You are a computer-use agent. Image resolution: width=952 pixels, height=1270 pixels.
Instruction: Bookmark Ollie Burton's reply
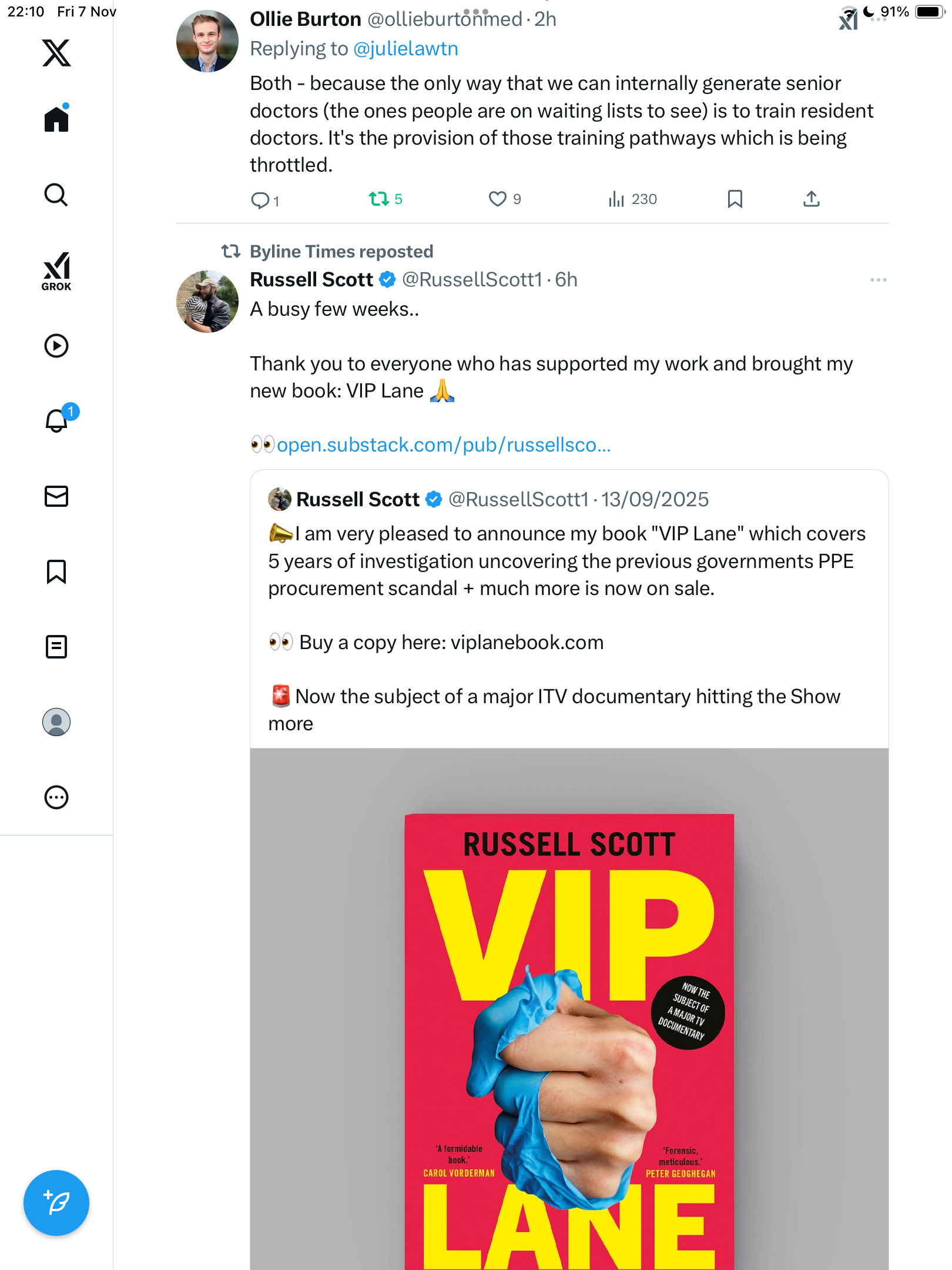[x=735, y=199]
